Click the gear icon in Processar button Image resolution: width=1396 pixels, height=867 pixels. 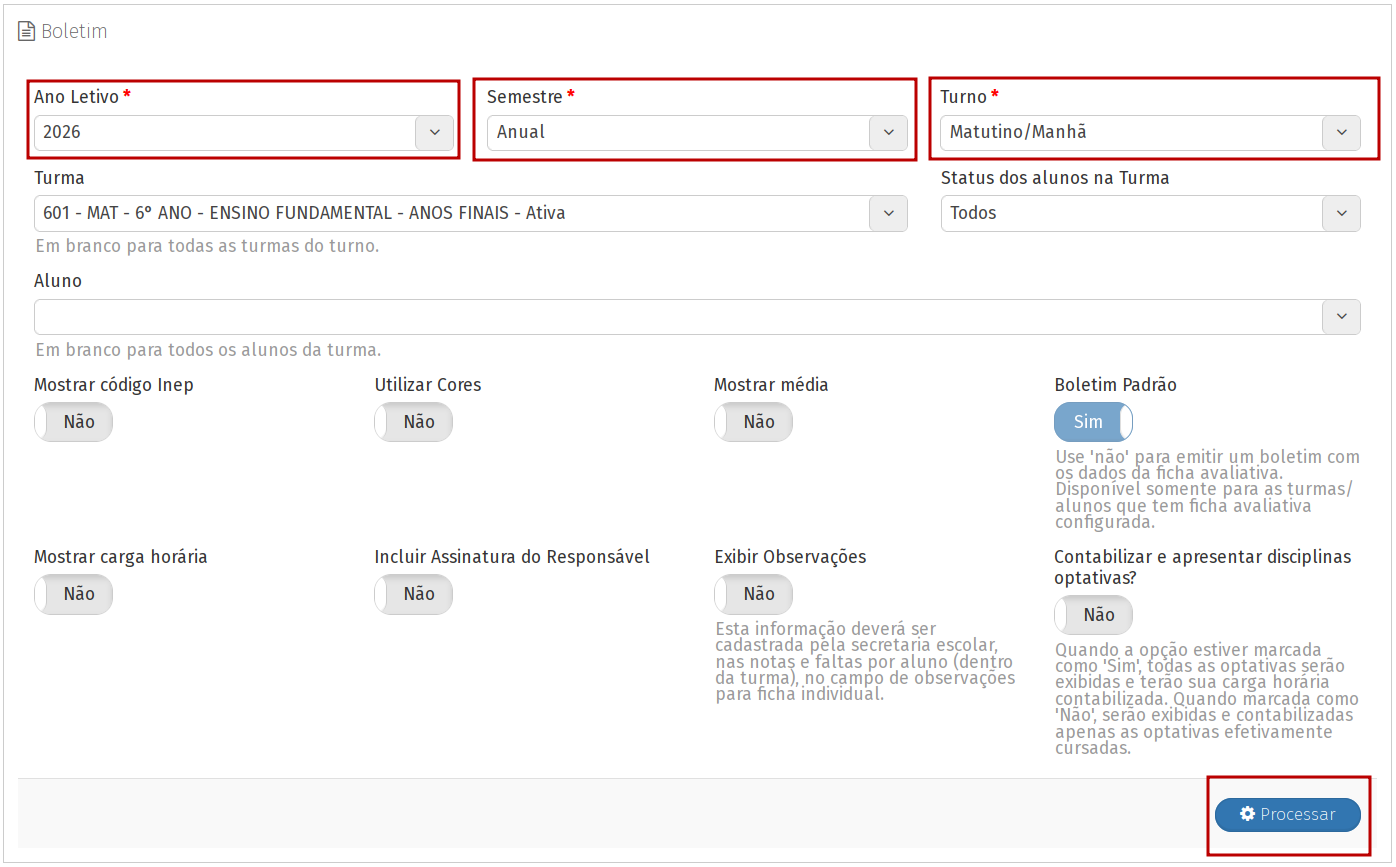click(1247, 814)
